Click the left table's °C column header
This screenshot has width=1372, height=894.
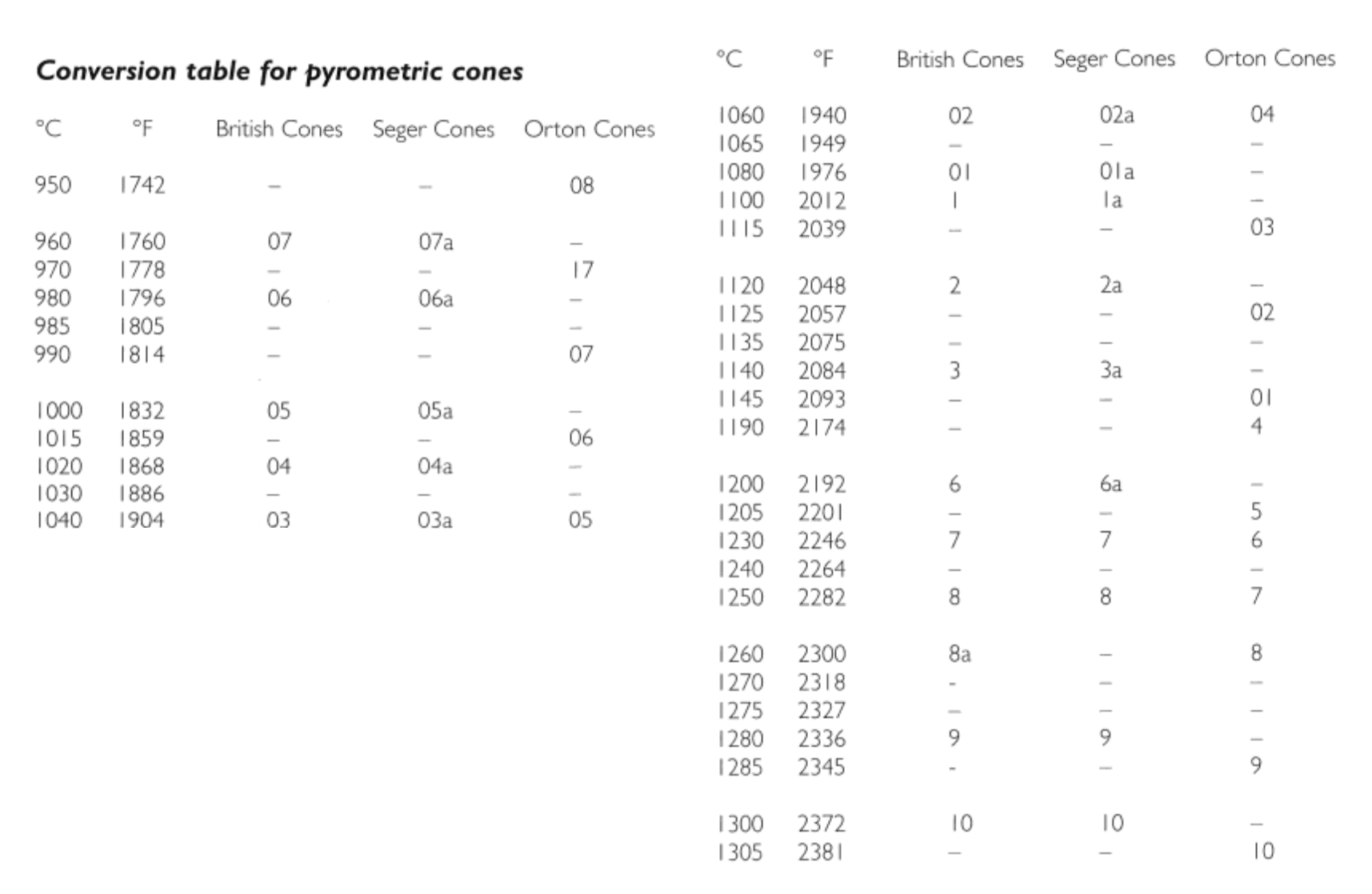(x=48, y=129)
